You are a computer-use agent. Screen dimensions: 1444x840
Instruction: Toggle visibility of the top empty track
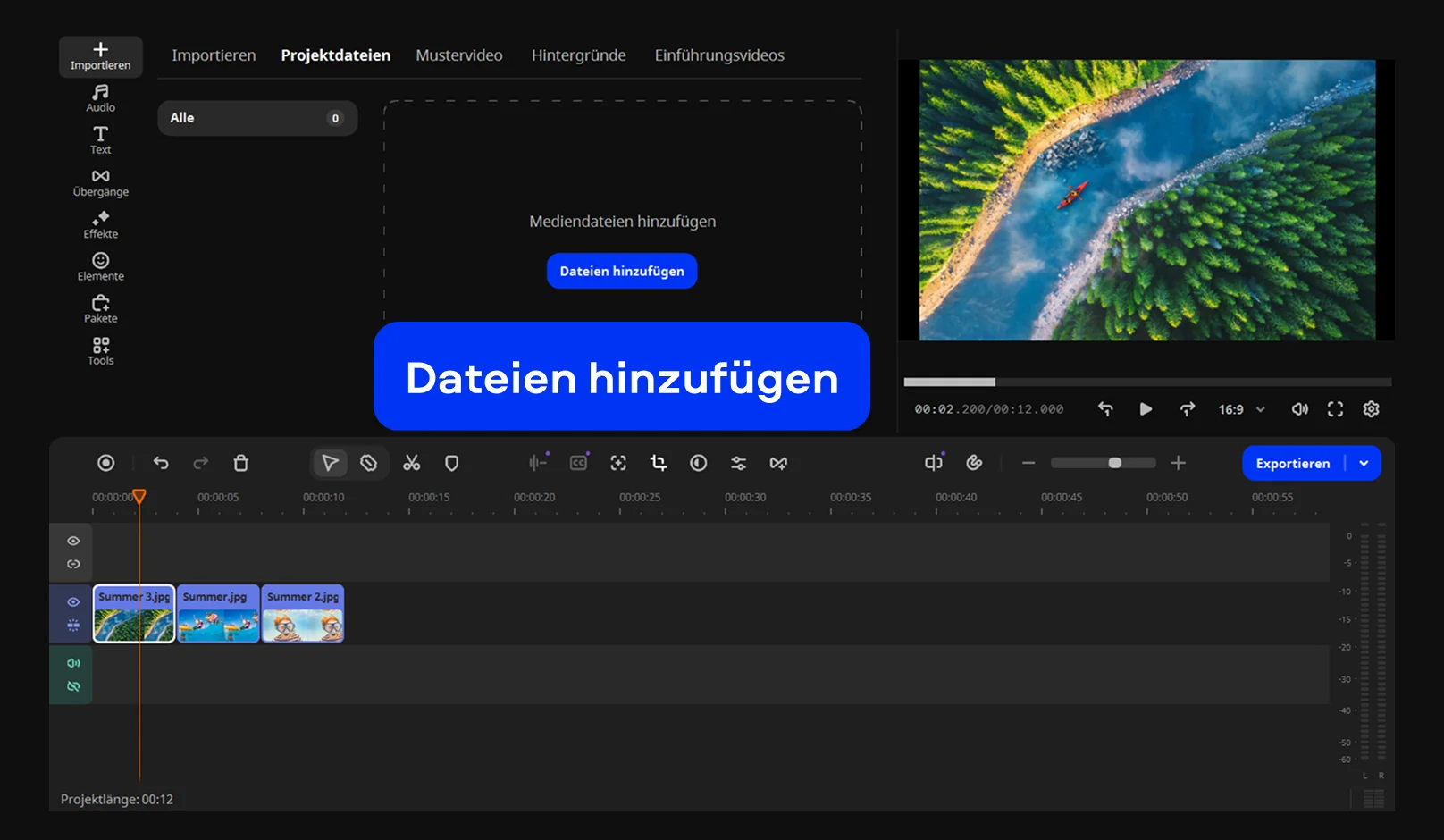click(73, 542)
